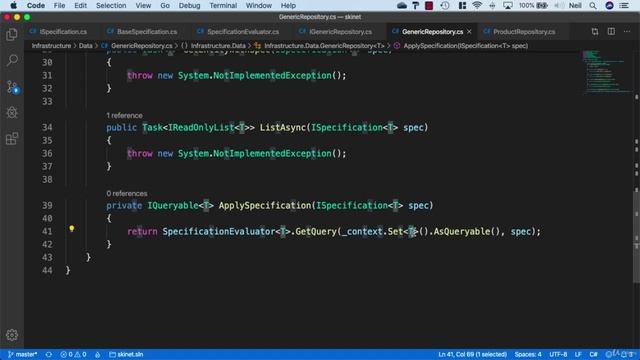Image resolution: width=640 pixels, height=360 pixels.
Task: Click the Wi-Fi icon in menu bar
Action: (x=477, y=5)
